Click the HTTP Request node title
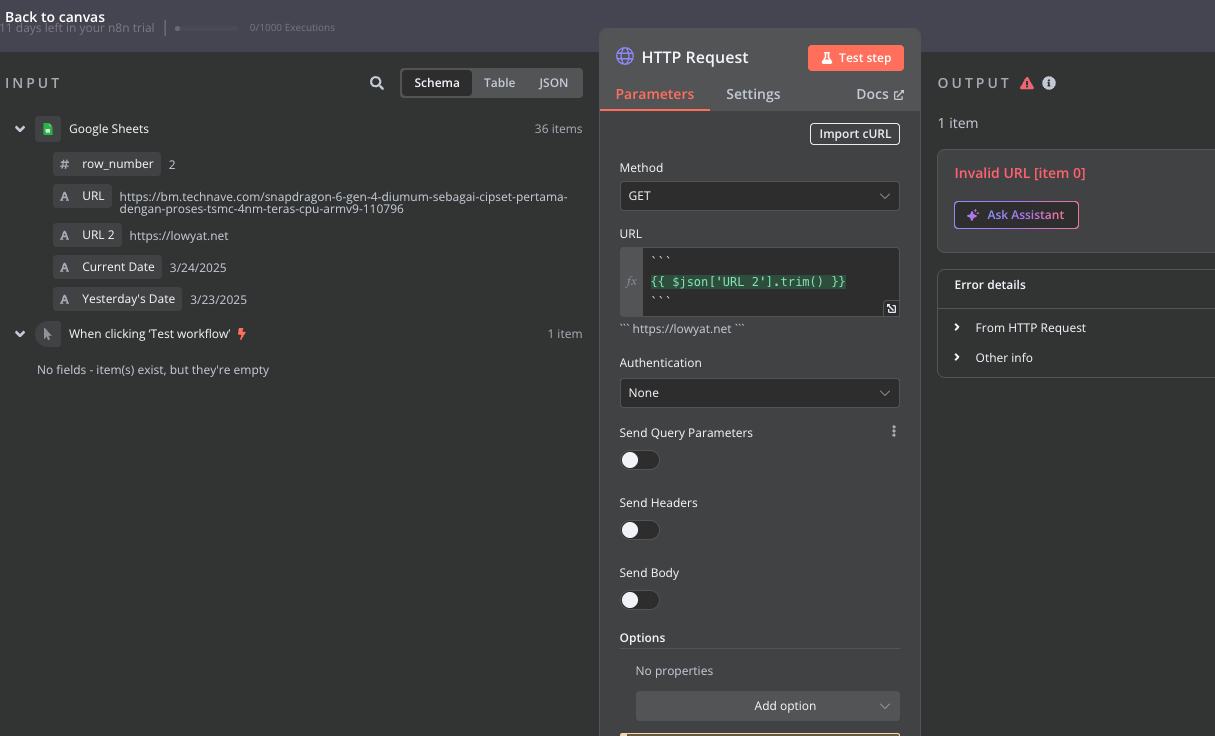This screenshot has width=1215, height=736. coord(695,58)
